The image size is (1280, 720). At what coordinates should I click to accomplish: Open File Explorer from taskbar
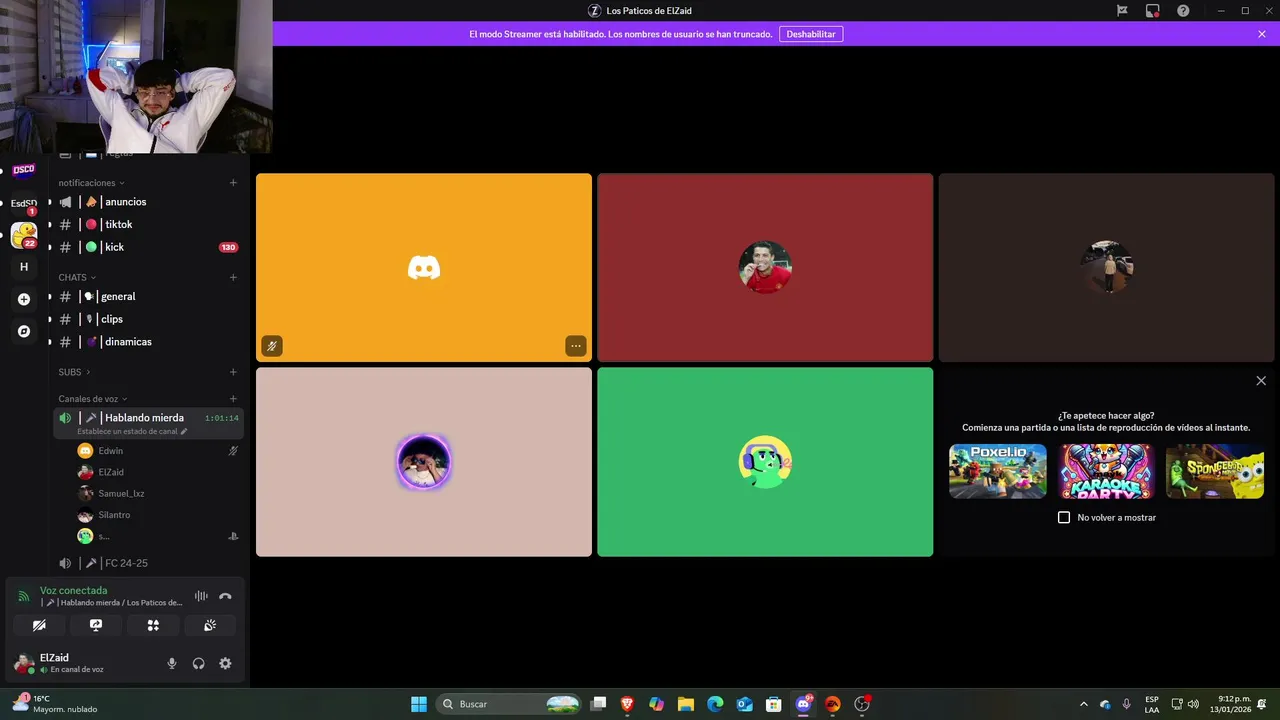click(x=686, y=704)
